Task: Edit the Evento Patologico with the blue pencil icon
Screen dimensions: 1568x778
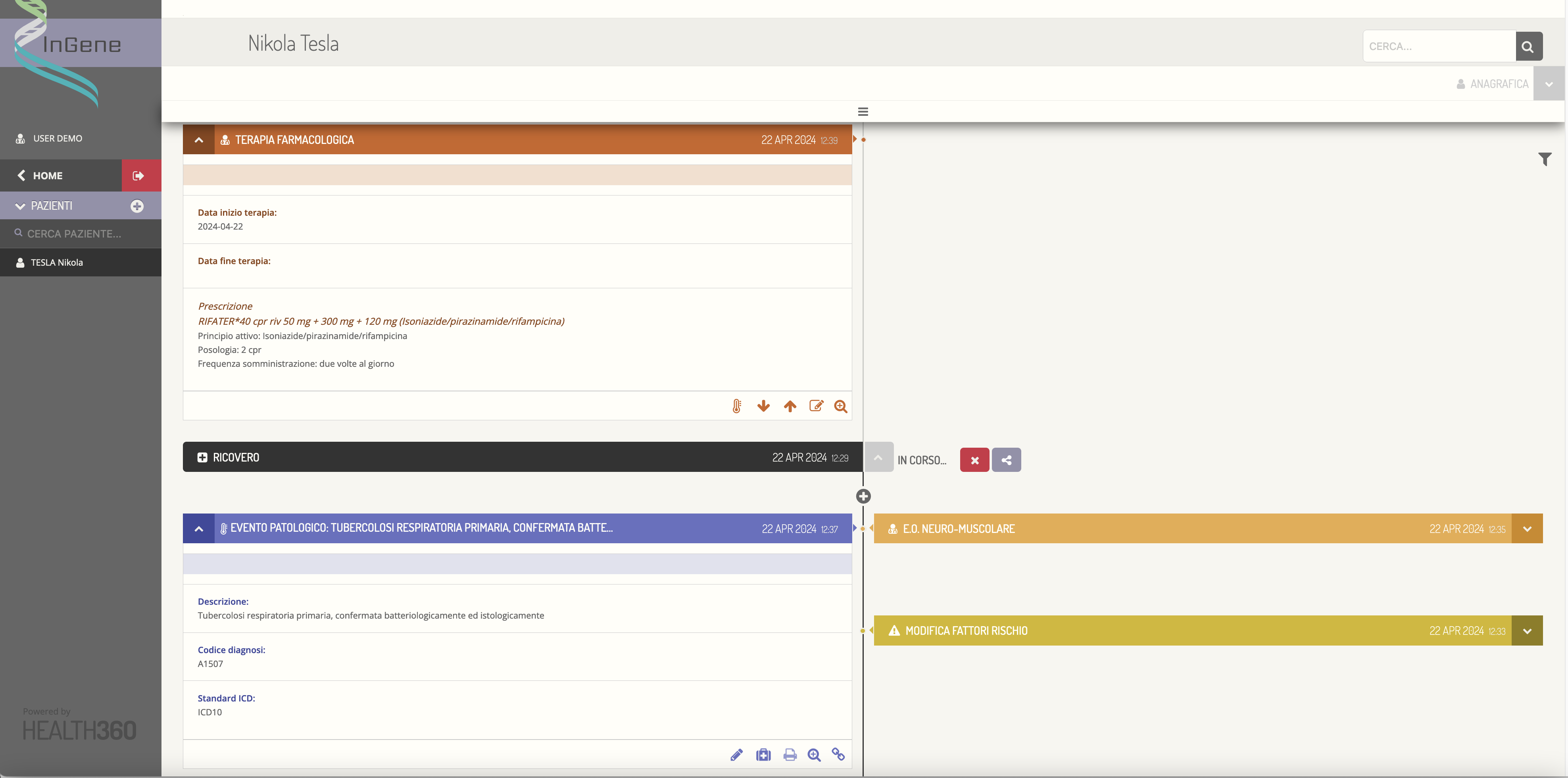Action: tap(736, 755)
